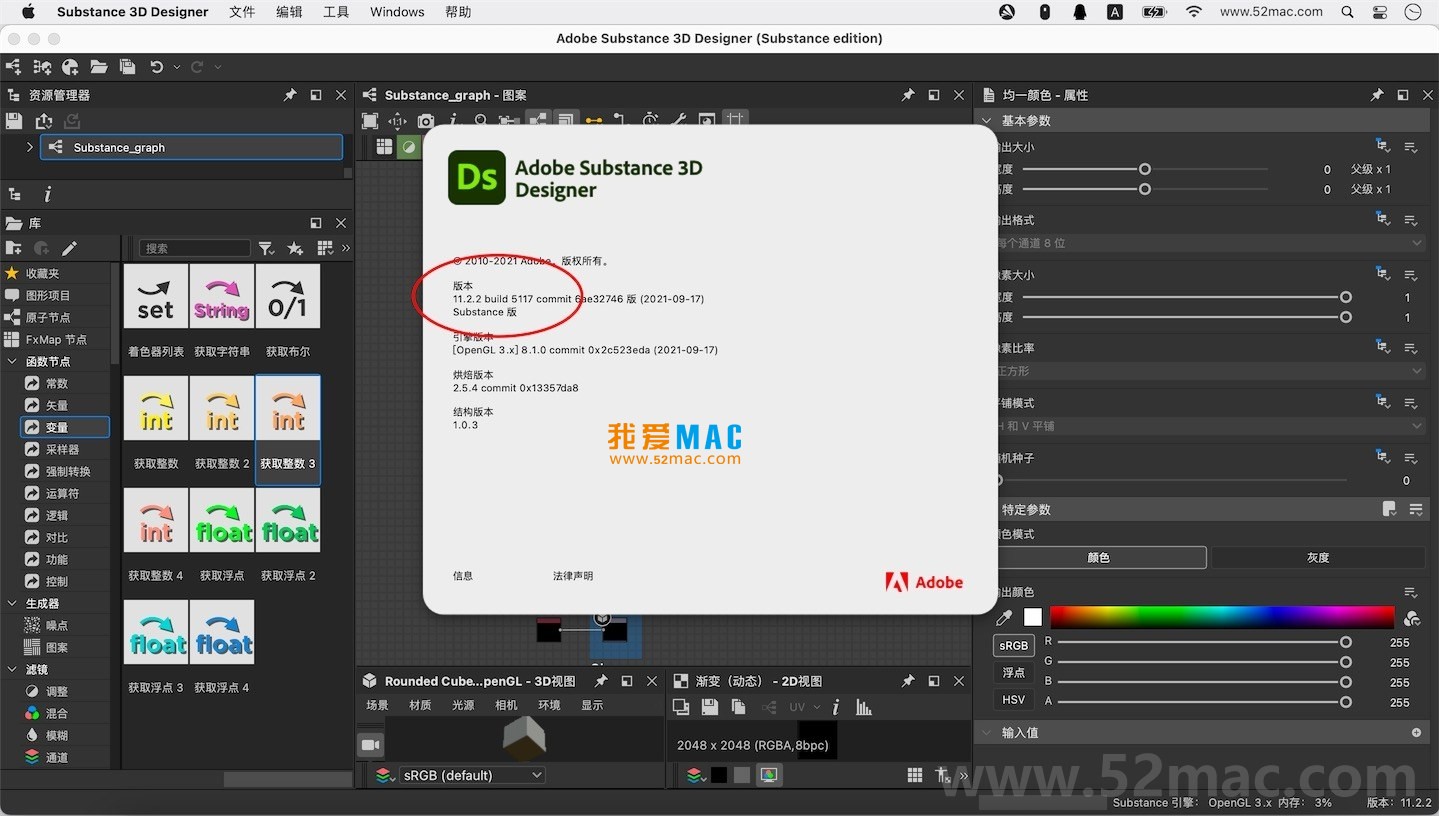Open the sRGB (default) dropdown
Screen dimensions: 1439x816
tap(472, 775)
